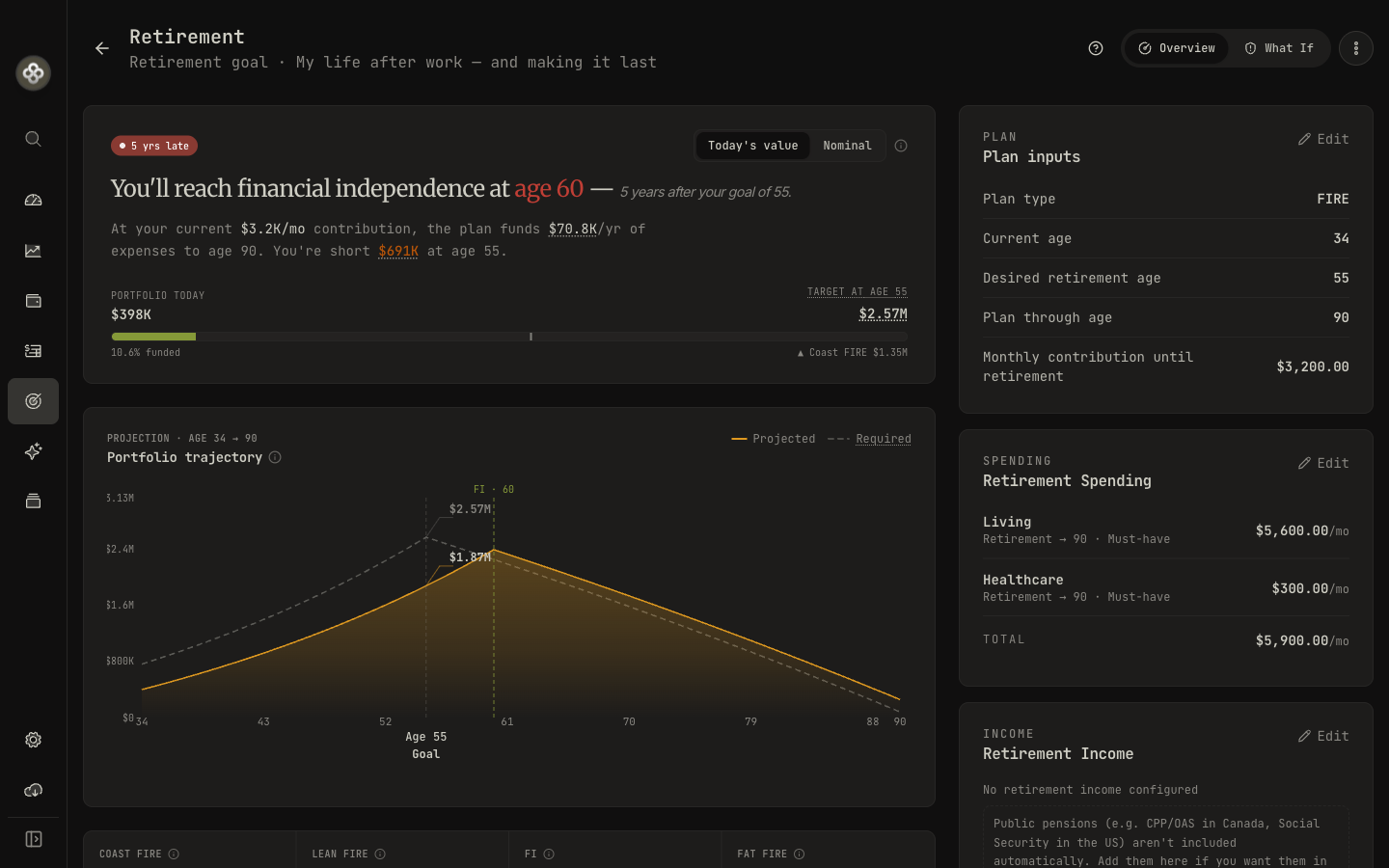Toggle to Nominal values
The image size is (1389, 868).
[847, 146]
